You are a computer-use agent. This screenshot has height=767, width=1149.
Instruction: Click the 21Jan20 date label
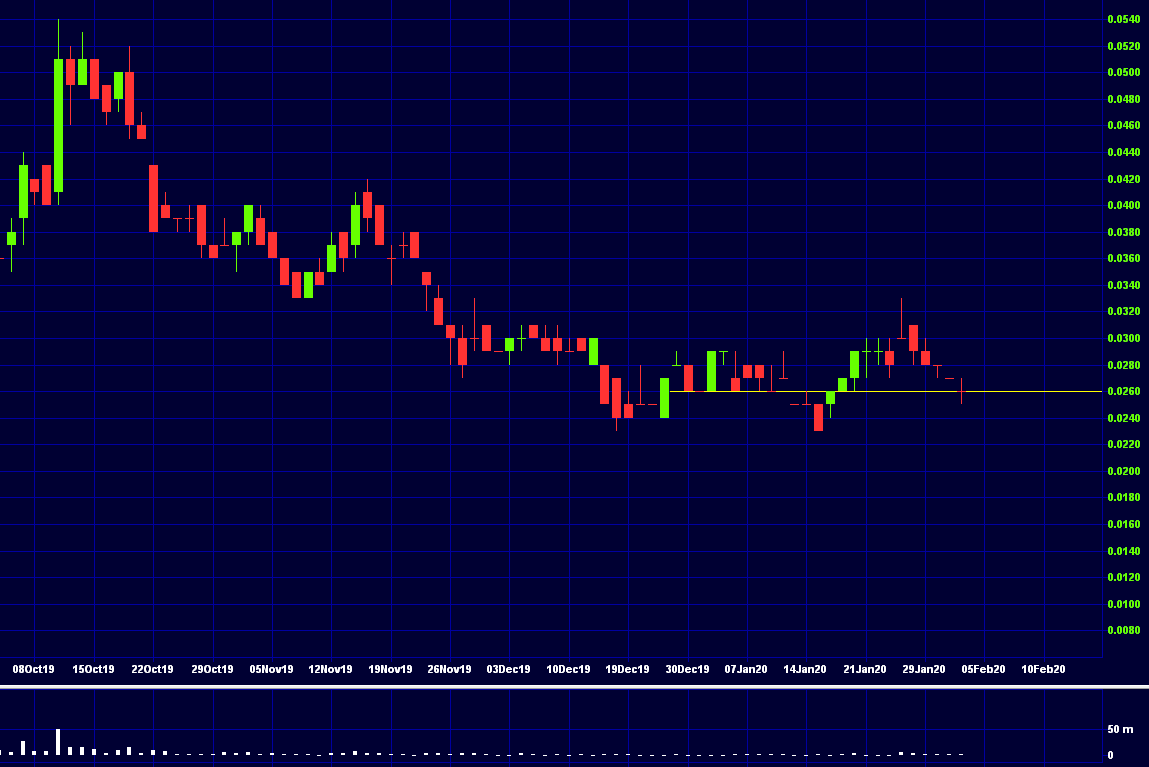click(x=865, y=670)
